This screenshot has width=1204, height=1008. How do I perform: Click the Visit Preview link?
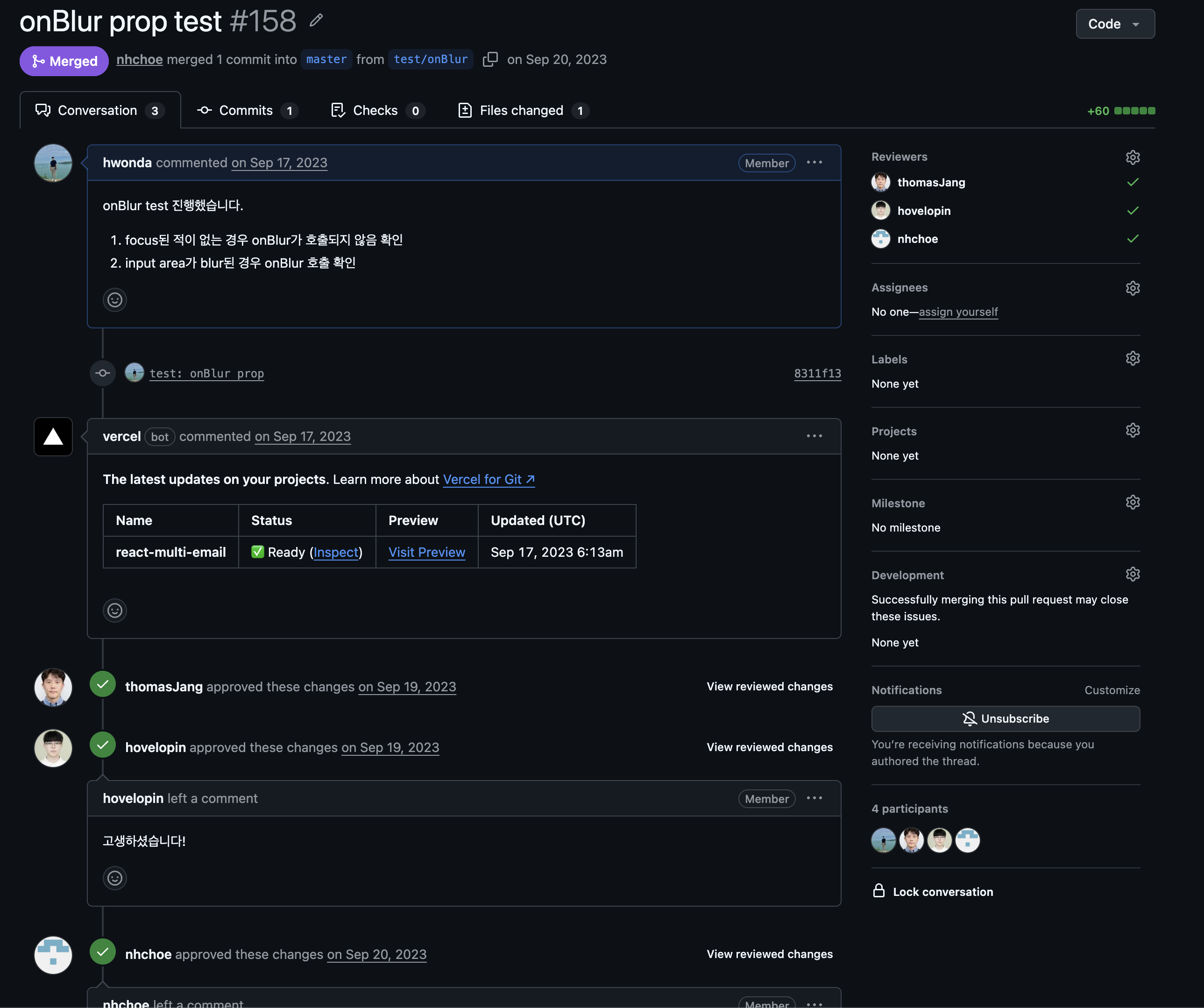426,552
